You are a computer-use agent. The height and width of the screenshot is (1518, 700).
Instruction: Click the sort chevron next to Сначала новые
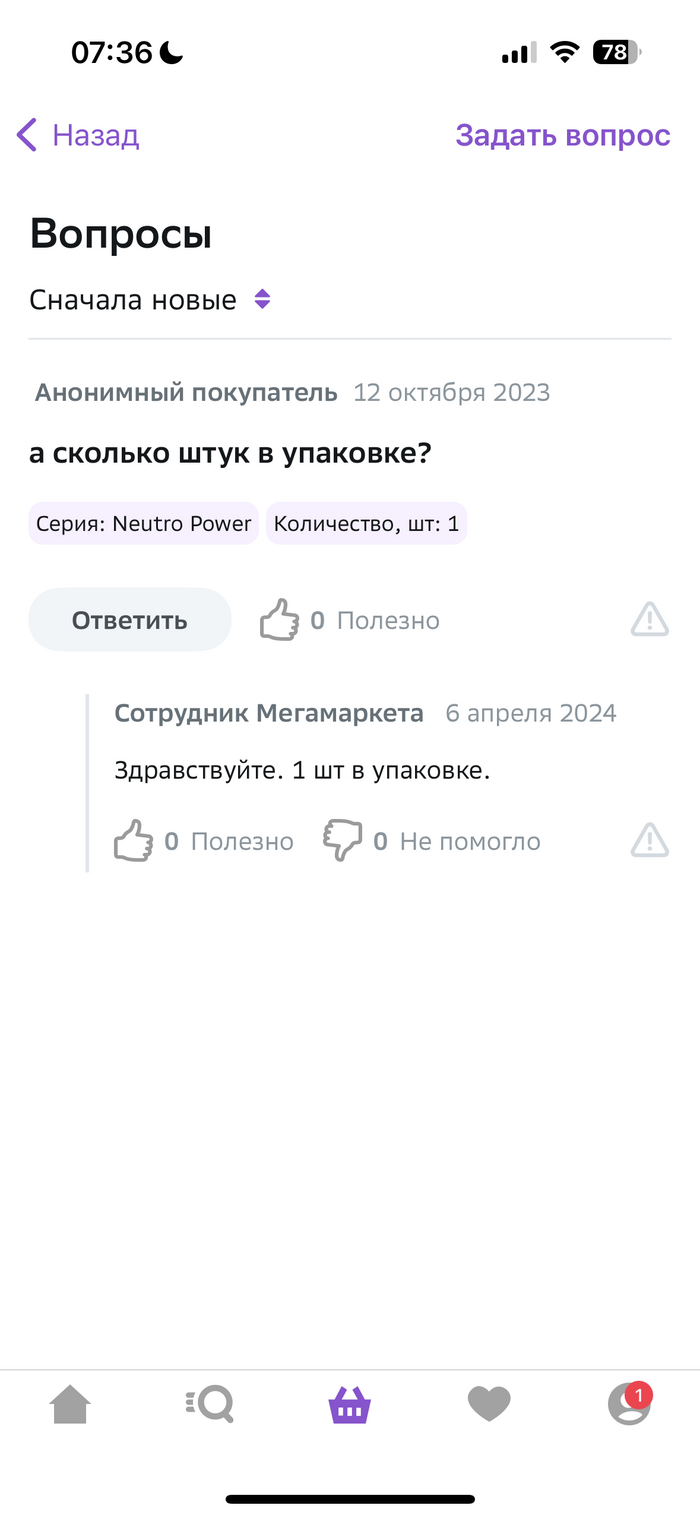tap(261, 298)
